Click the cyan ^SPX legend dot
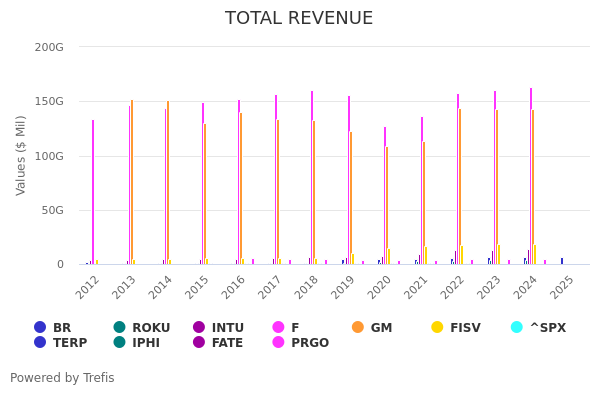Image resolution: width=600 pixels, height=400 pixels. (x=517, y=327)
